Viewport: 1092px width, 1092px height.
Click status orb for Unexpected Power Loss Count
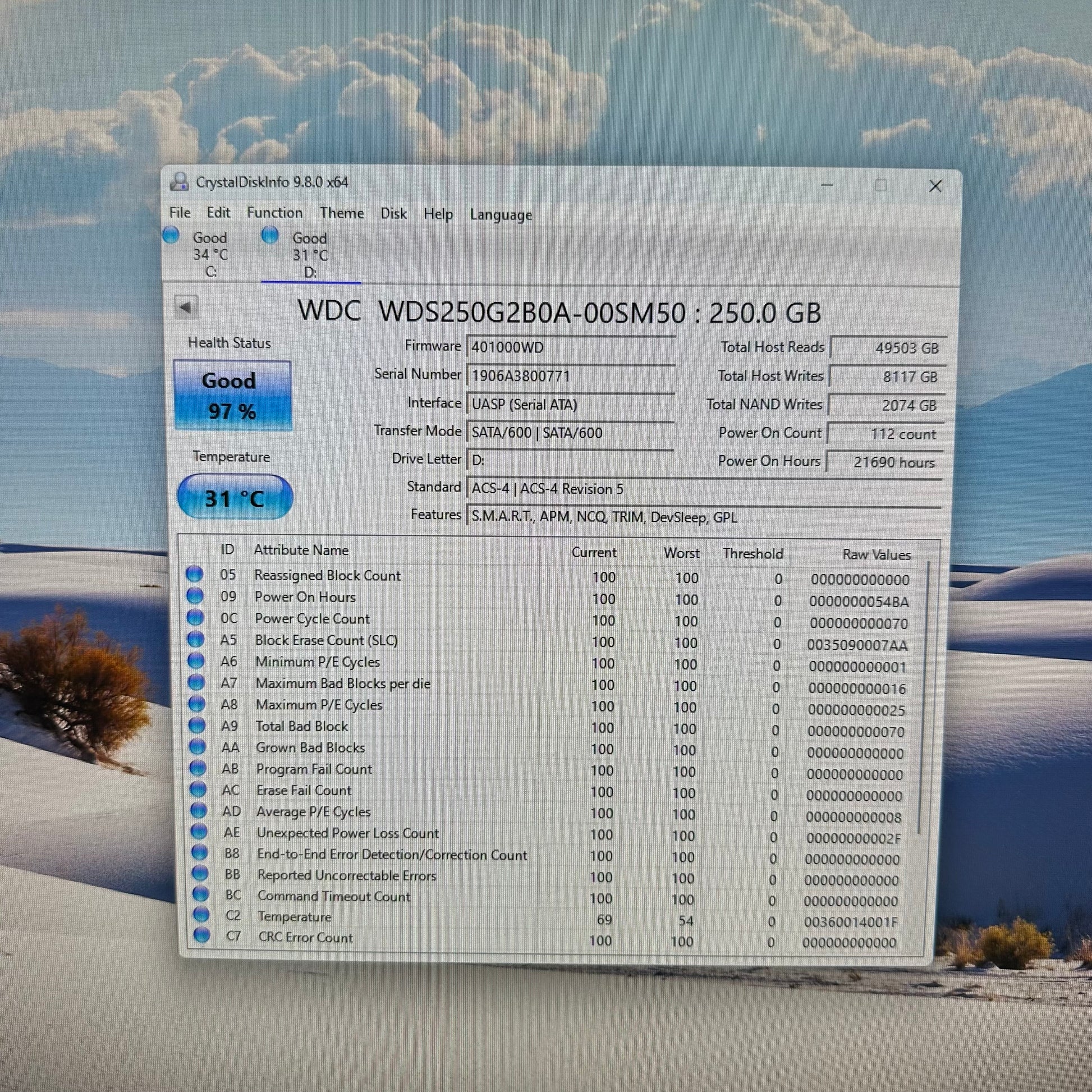pyautogui.click(x=199, y=832)
